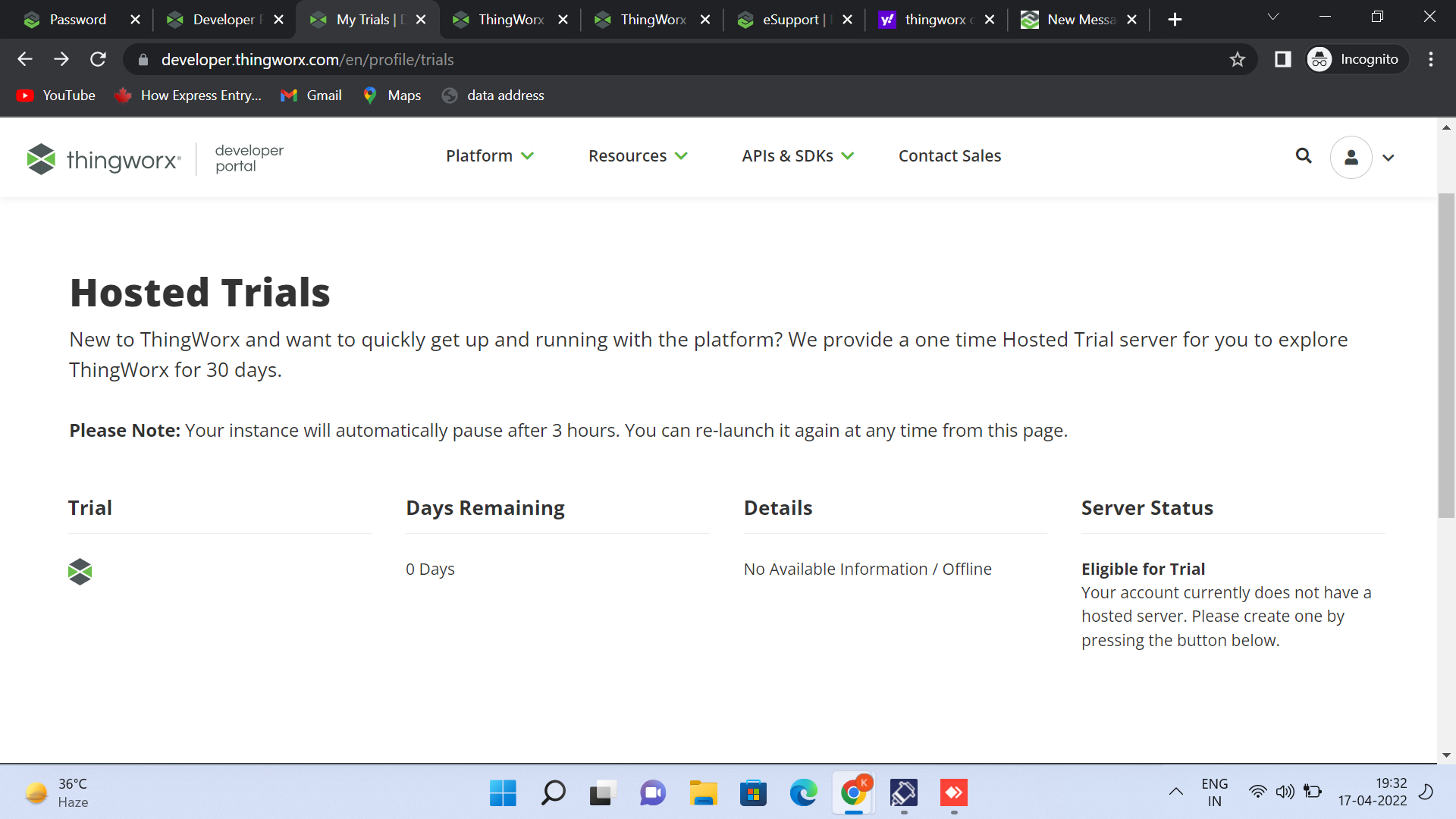
Task: Open the browser side panel icon
Action: pos(1282,59)
